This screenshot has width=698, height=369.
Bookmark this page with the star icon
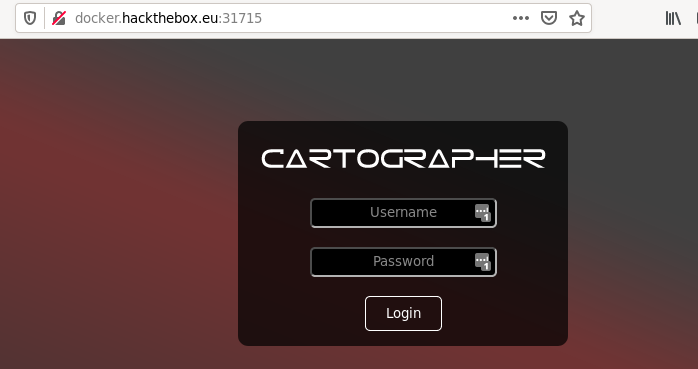click(x=577, y=18)
